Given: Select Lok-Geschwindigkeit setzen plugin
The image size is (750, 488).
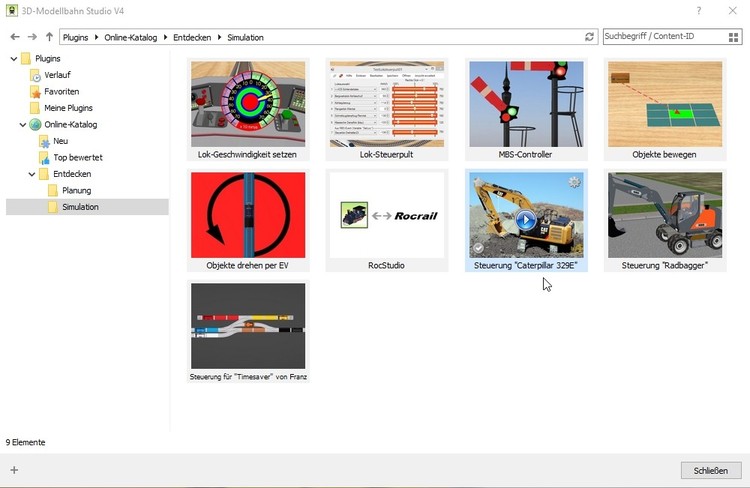Looking at the screenshot, I should [x=248, y=110].
